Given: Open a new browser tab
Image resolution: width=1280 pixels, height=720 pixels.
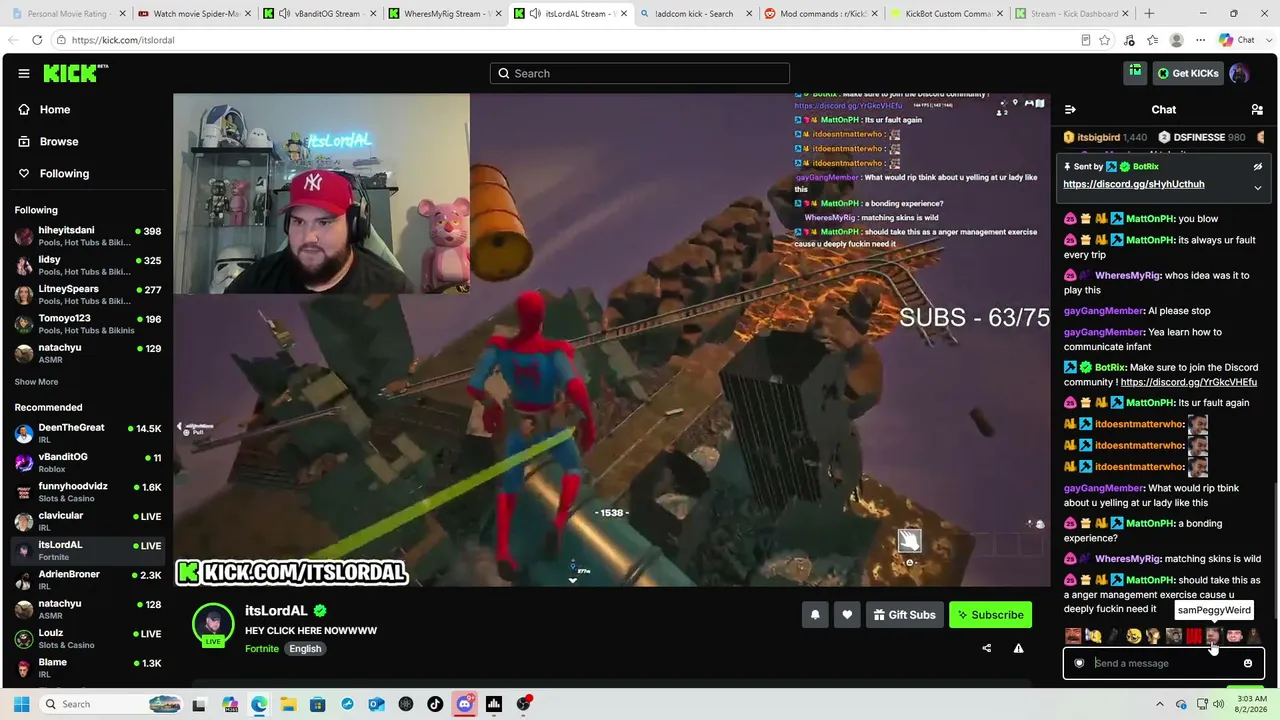Looking at the screenshot, I should pyautogui.click(x=1149, y=14).
